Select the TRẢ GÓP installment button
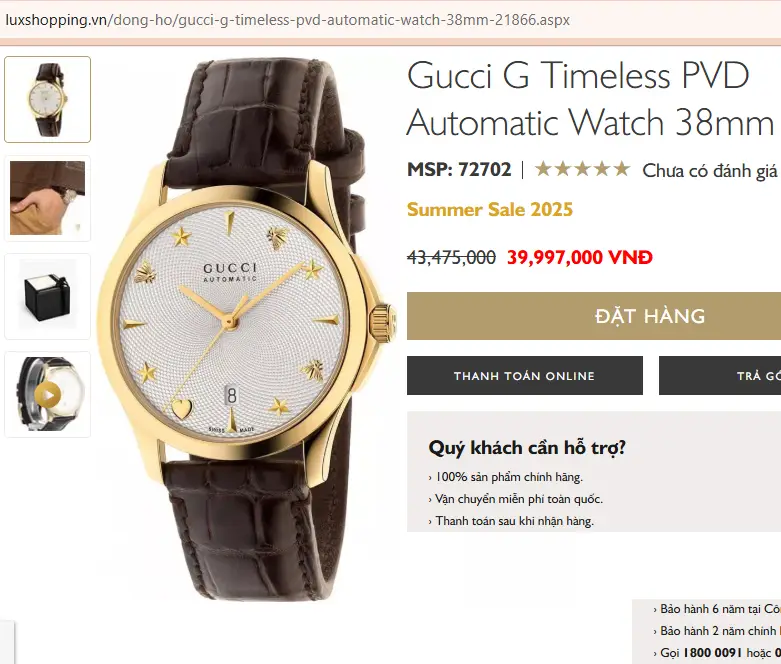Screen dimensions: 781x664 point(720,376)
